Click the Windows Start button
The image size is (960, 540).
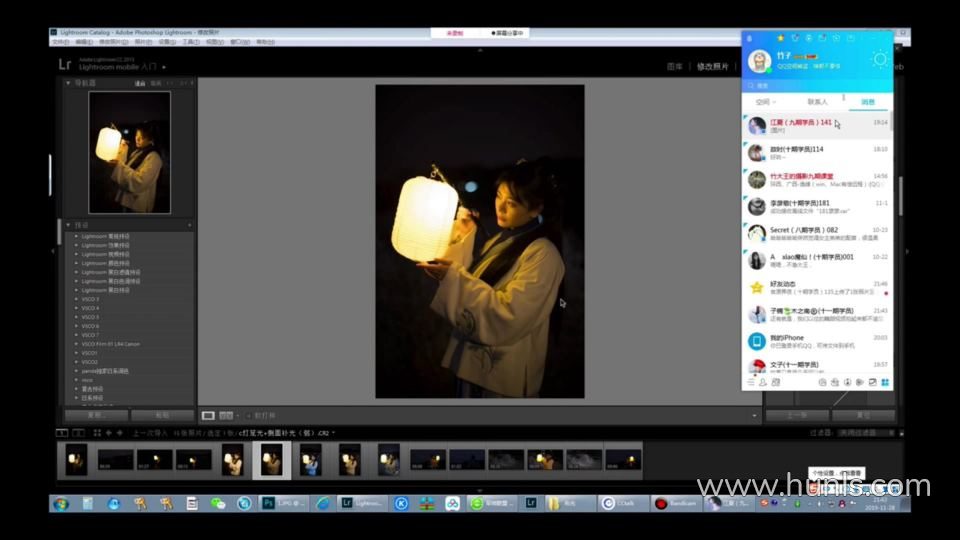pos(61,503)
